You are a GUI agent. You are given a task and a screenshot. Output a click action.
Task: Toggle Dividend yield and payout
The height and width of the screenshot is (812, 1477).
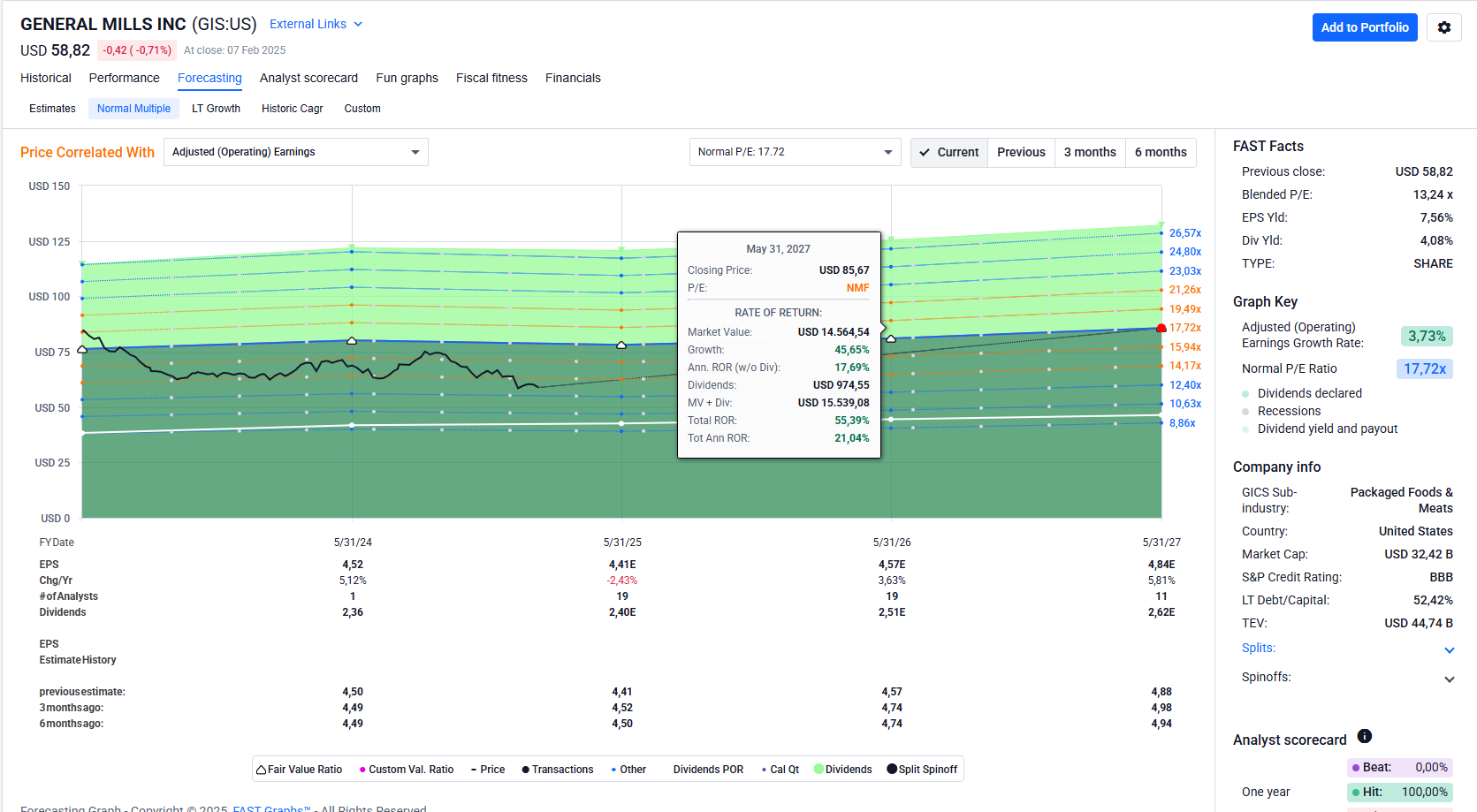pos(1327,429)
